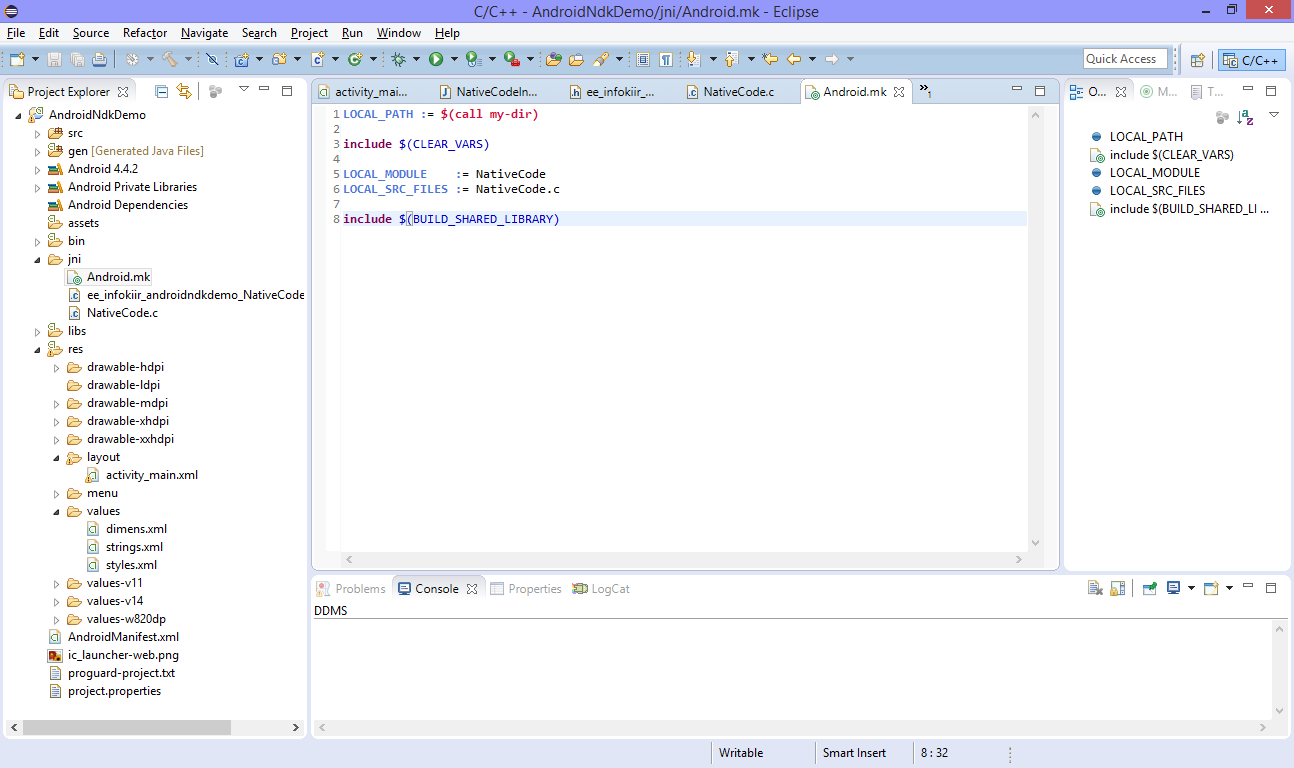
Task: Click the New file toolbar icon
Action: 17,60
